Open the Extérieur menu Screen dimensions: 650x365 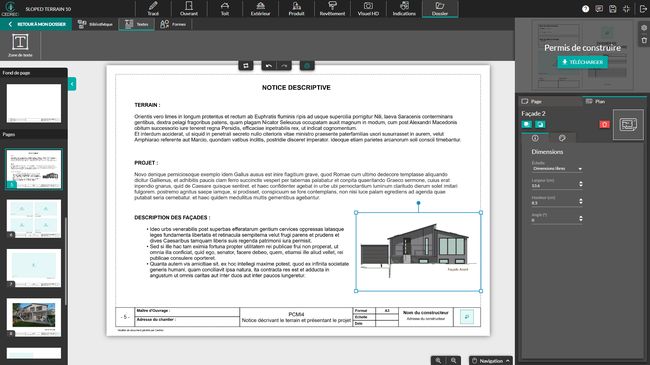260,9
